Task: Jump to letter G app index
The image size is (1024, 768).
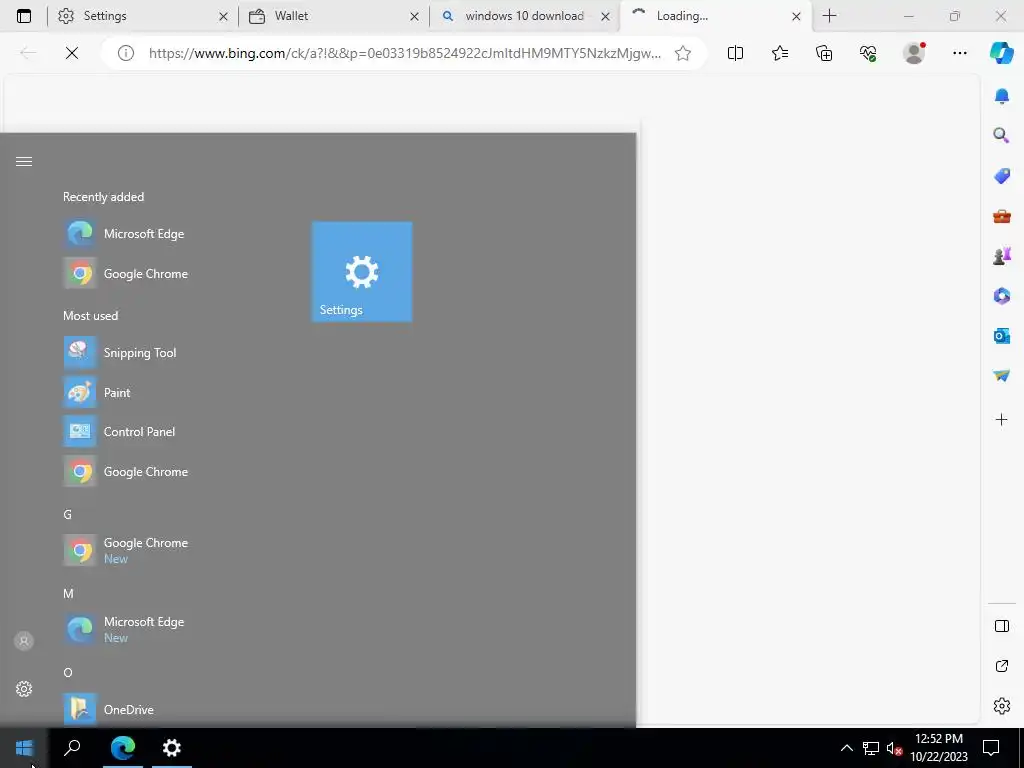Action: [x=67, y=515]
